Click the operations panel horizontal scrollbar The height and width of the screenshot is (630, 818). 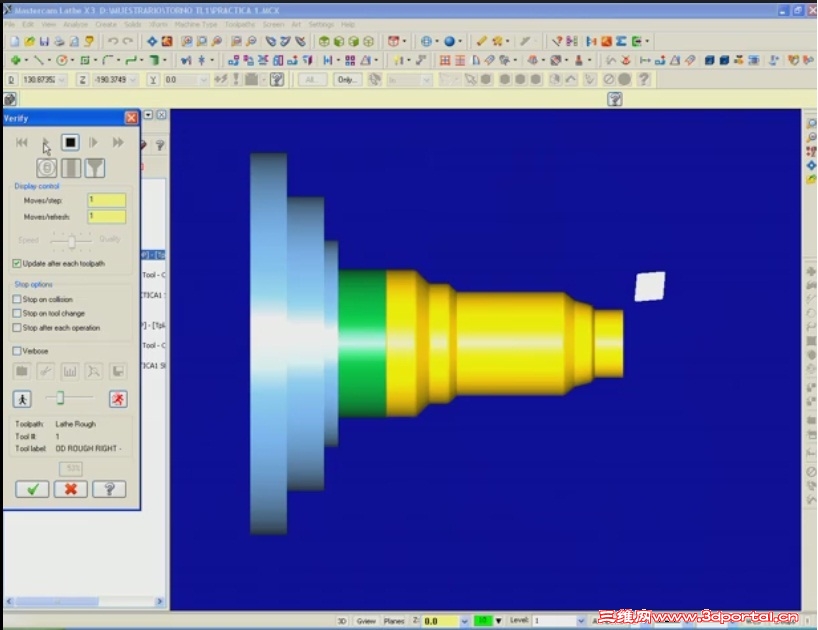point(85,601)
